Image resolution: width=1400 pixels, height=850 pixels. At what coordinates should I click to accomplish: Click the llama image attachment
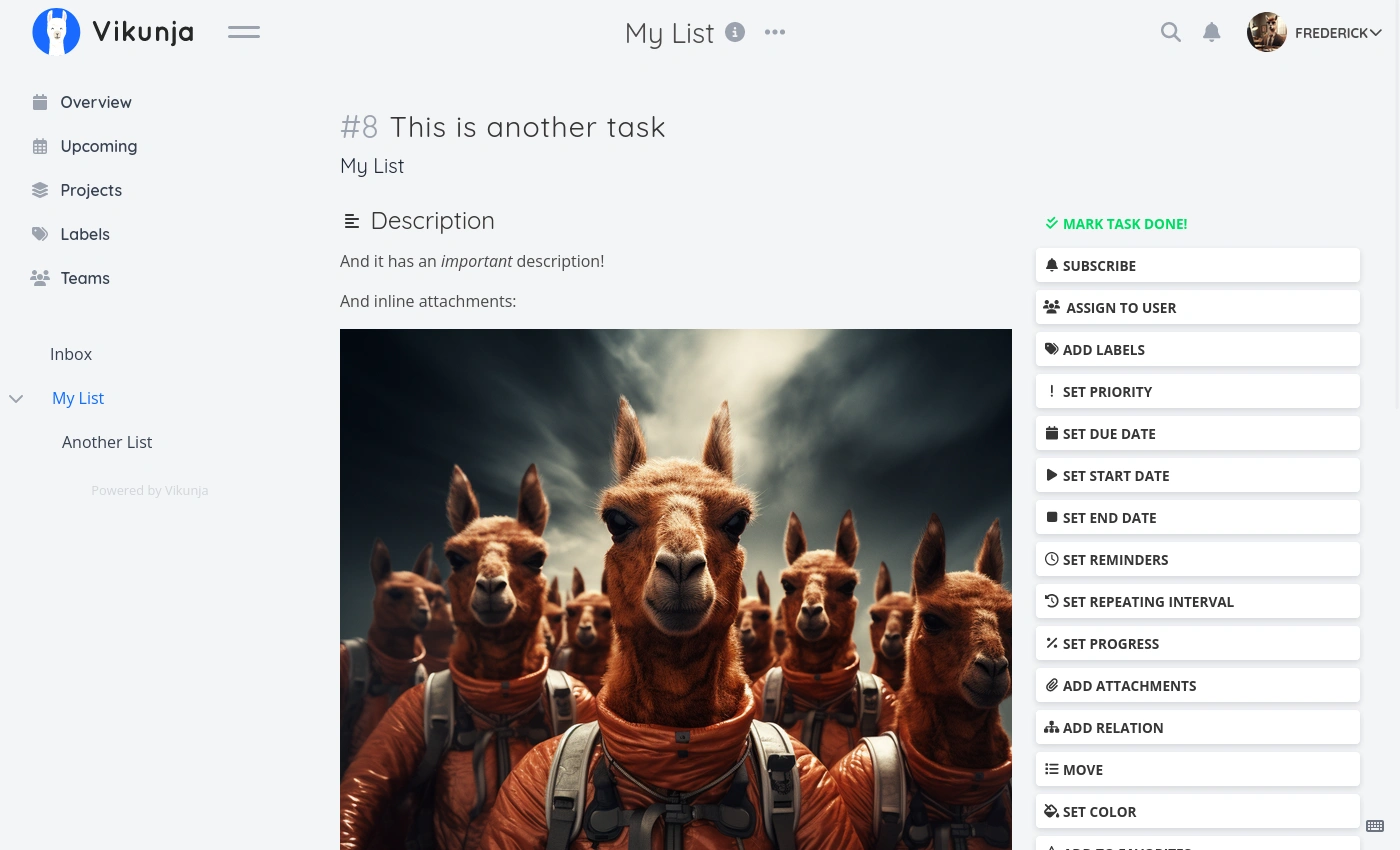coord(676,590)
